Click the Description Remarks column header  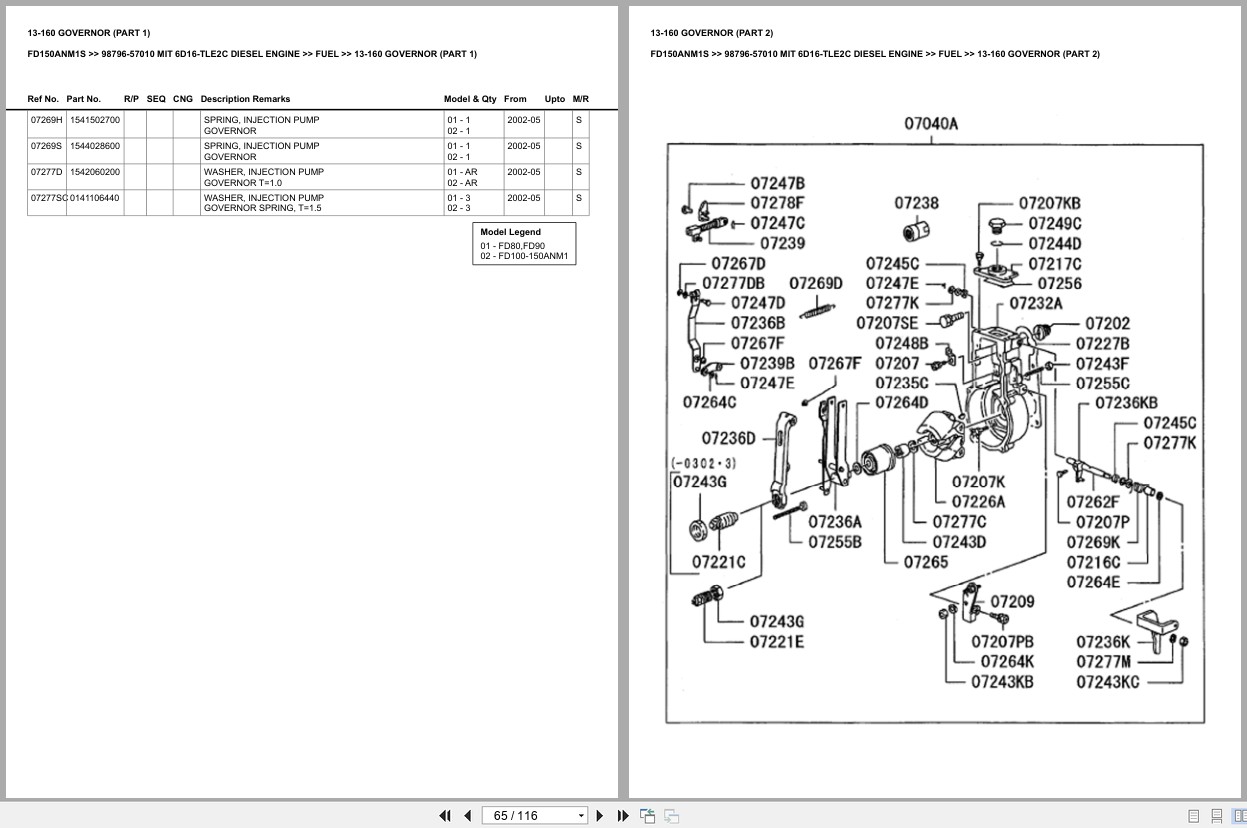pos(245,99)
